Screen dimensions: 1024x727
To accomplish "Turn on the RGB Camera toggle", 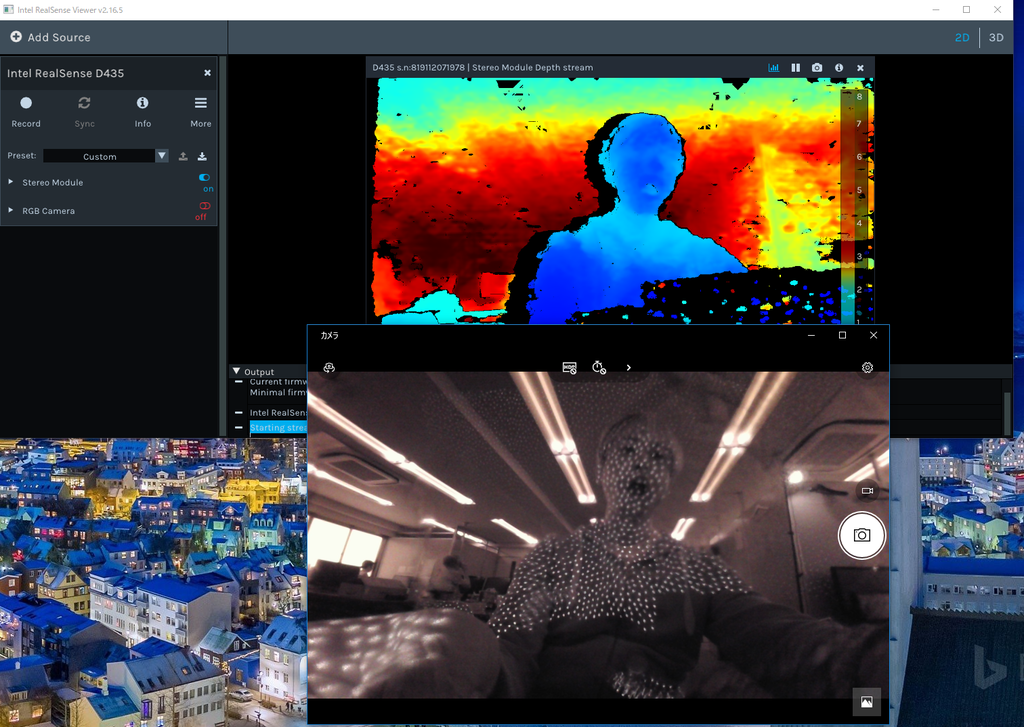I will click(204, 206).
